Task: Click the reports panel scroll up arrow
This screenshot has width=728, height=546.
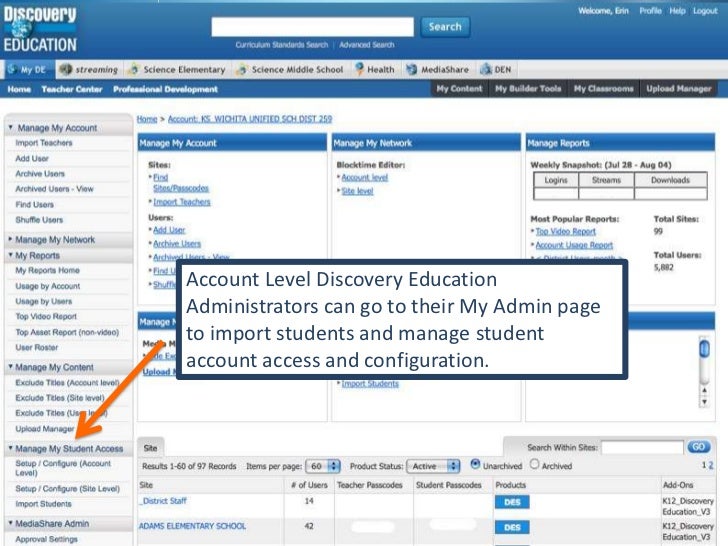Action: (x=704, y=390)
